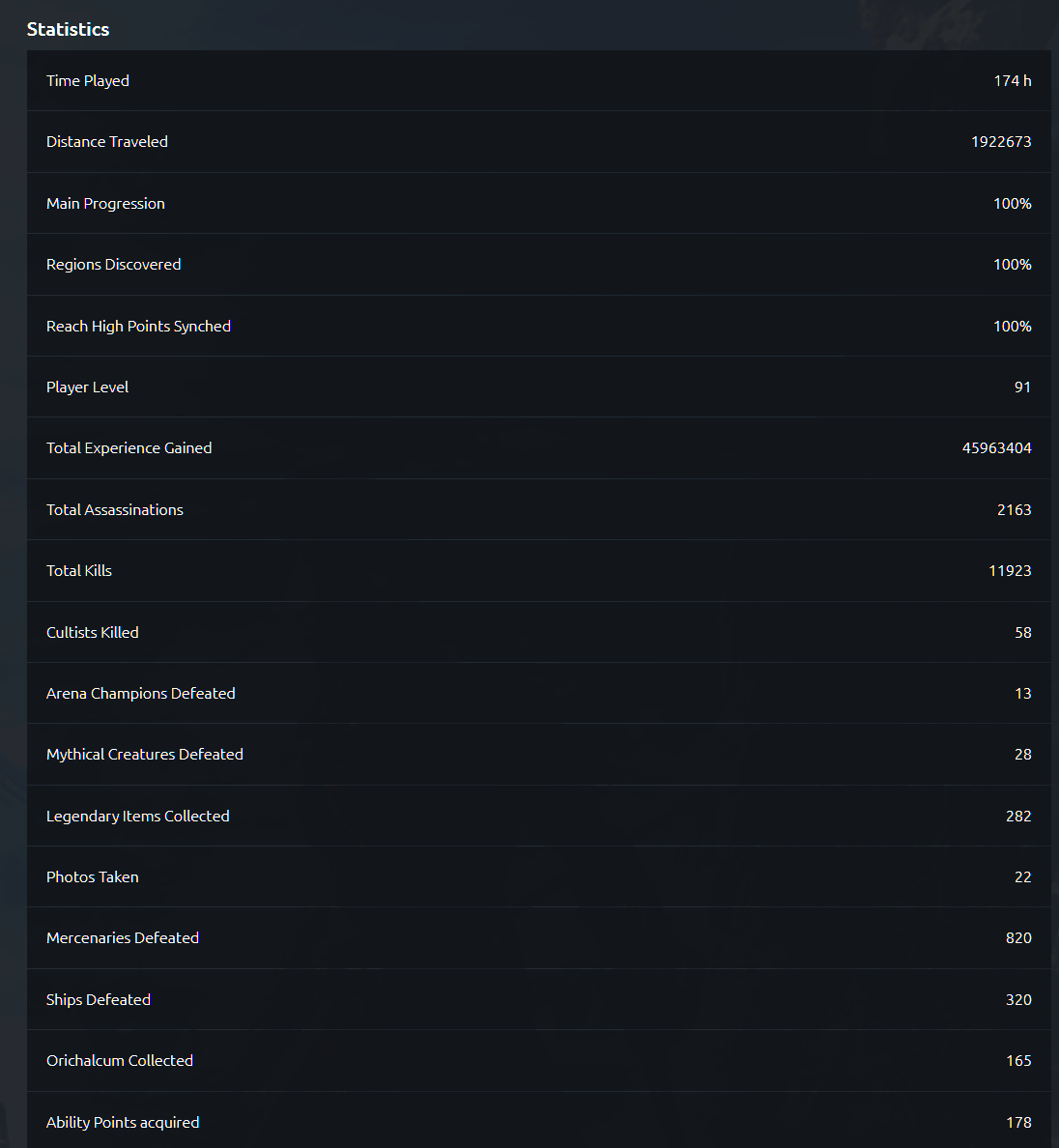The height and width of the screenshot is (1148, 1059).
Task: Select the Ships Defeated label
Action: (99, 999)
